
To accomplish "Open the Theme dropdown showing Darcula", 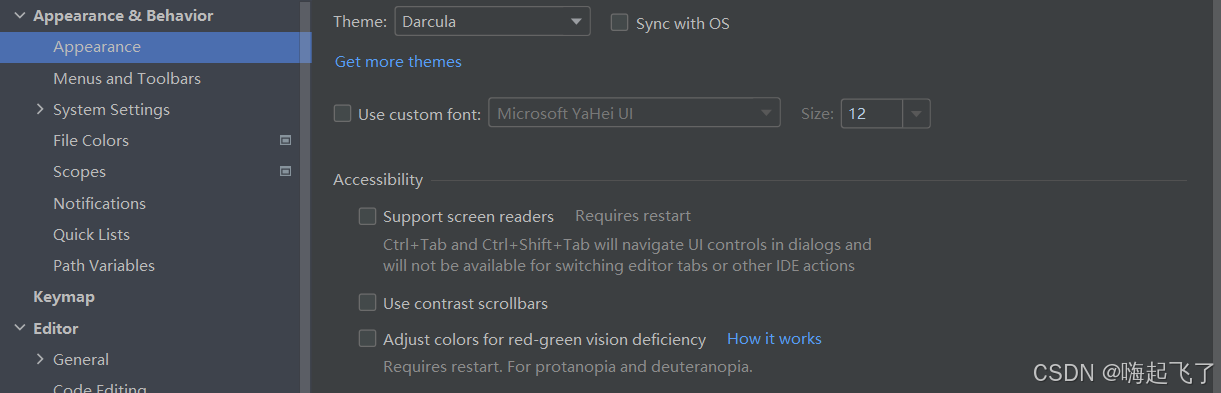I will [x=492, y=21].
